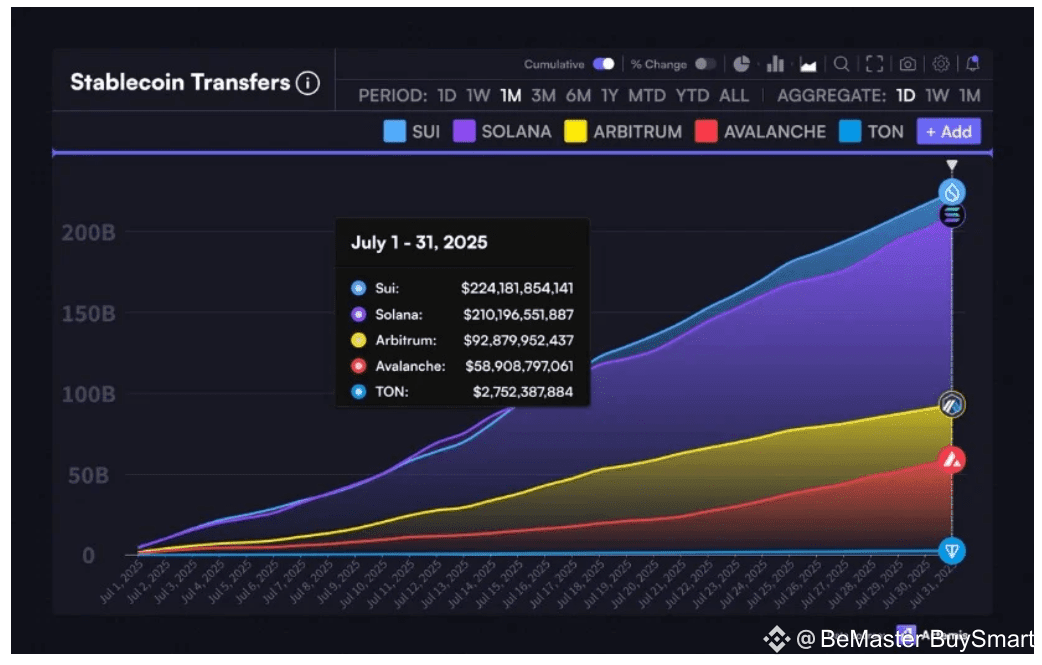Click the Sui droplet marker on chart
Screen dimensions: 1042x665
click(x=952, y=193)
